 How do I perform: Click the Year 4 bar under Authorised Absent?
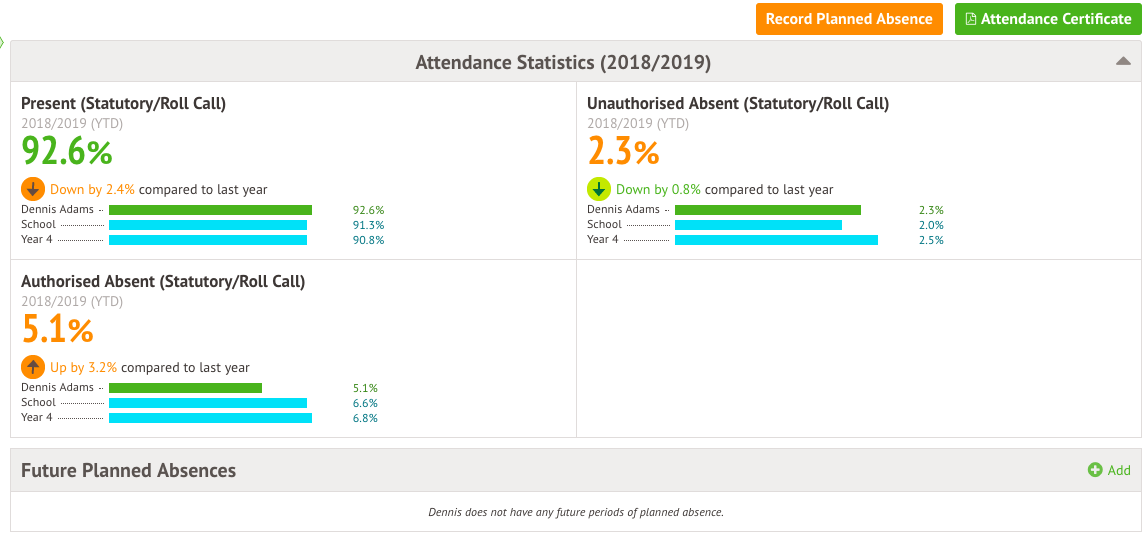click(x=210, y=418)
